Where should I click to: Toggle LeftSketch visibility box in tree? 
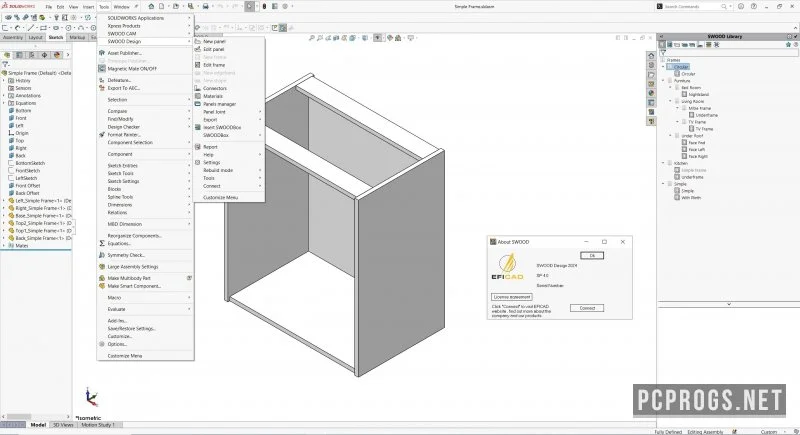[x=11, y=178]
